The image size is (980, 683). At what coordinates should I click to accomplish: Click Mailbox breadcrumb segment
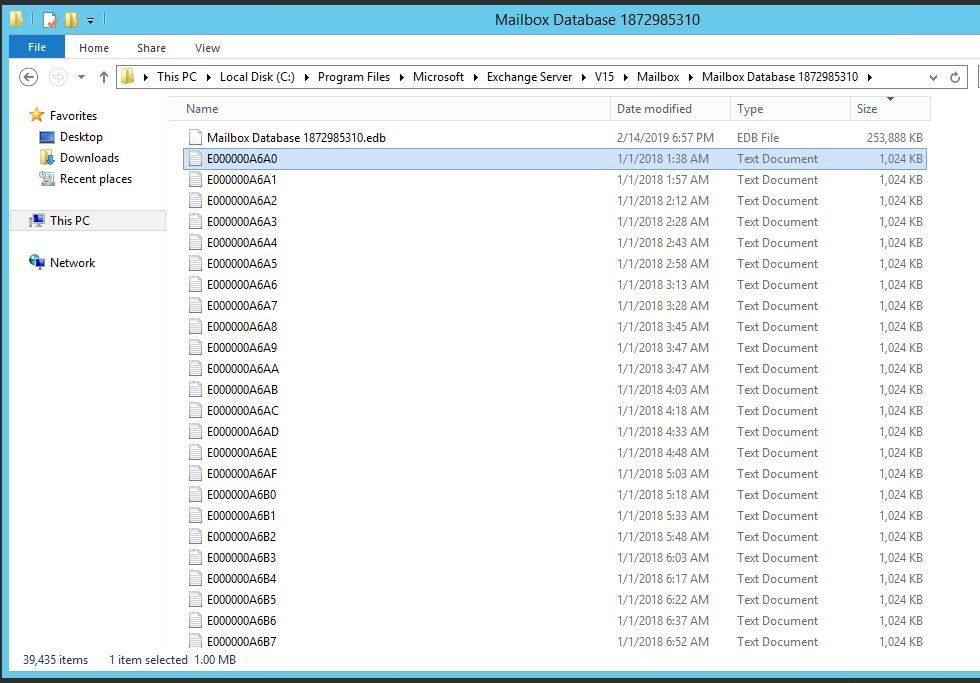658,77
